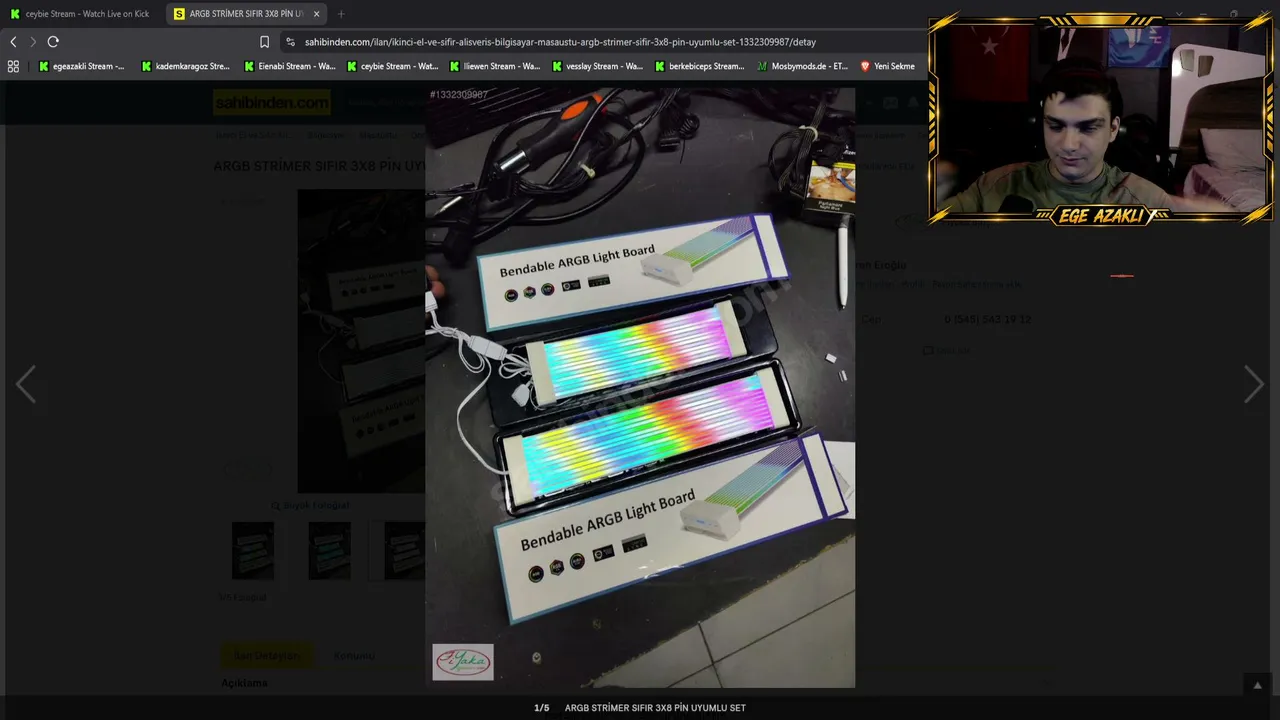Show the next photo in the gallery
Screen dimensions: 1280x720
point(1254,384)
